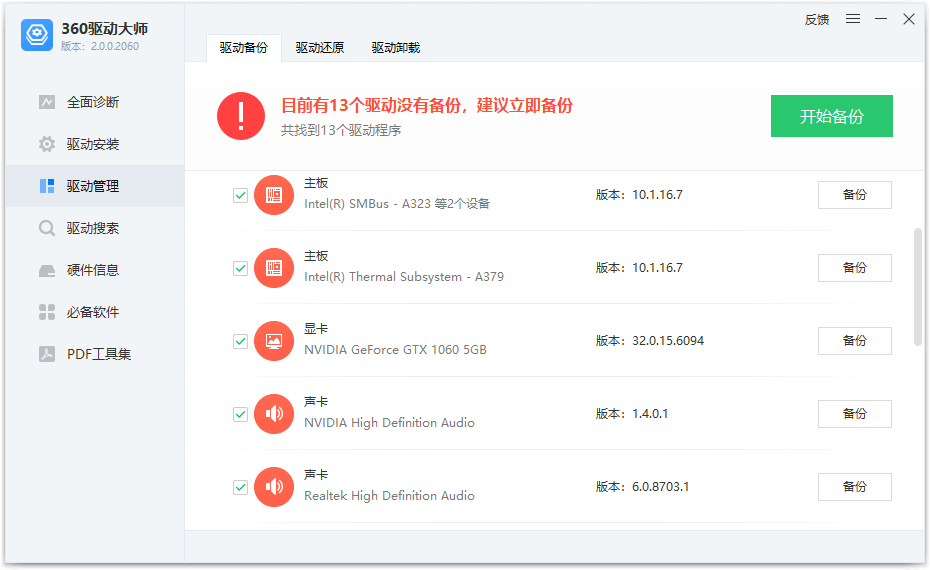Click the version 32.0.15.6094 text
Image resolution: width=930 pixels, height=570 pixels.
click(x=668, y=340)
